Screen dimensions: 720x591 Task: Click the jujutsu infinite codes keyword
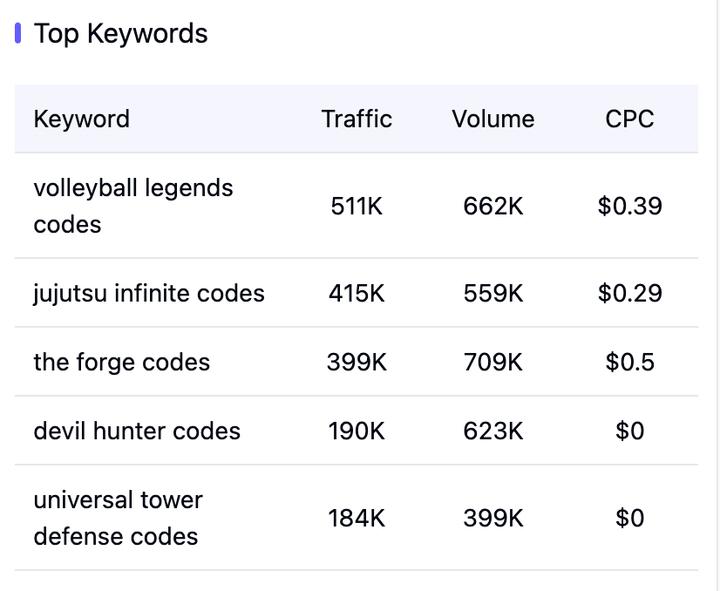point(149,293)
